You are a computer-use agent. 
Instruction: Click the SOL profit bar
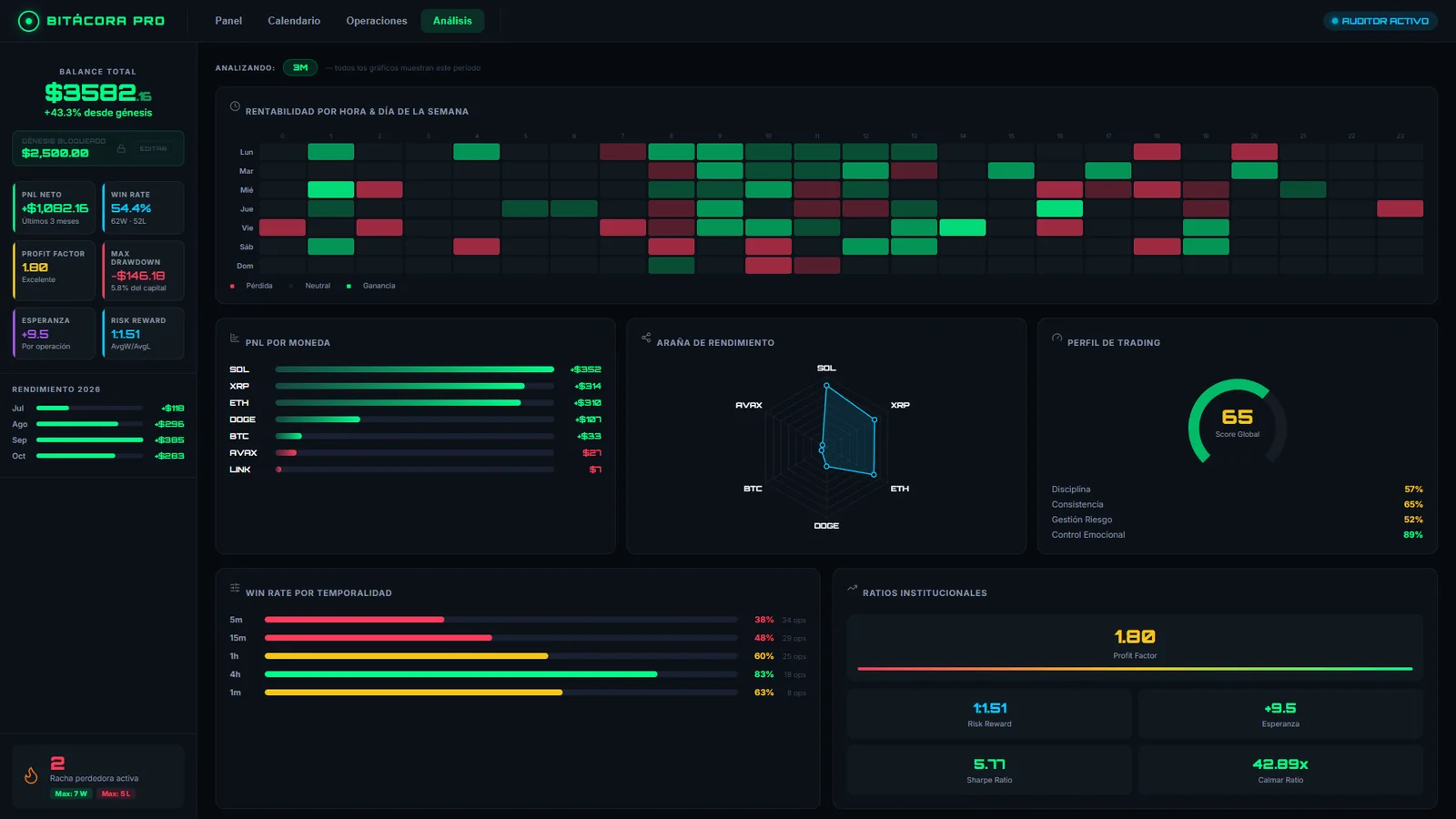tap(414, 369)
